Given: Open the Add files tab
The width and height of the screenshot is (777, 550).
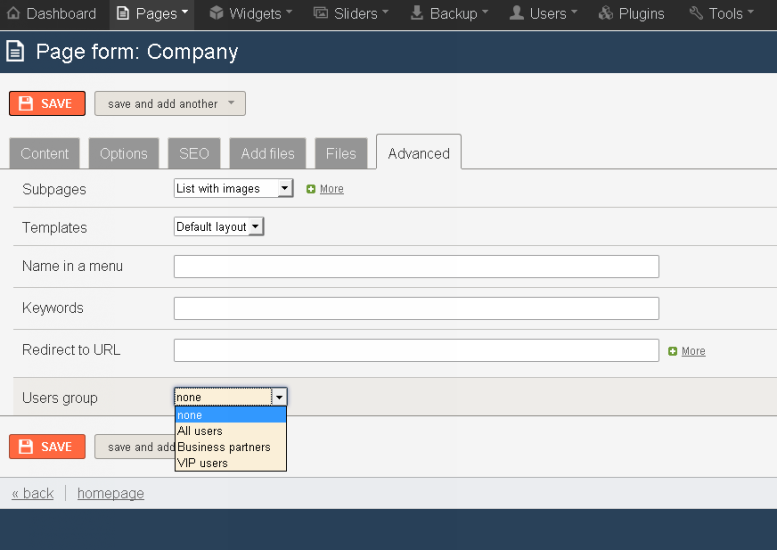Looking at the screenshot, I should [x=268, y=154].
